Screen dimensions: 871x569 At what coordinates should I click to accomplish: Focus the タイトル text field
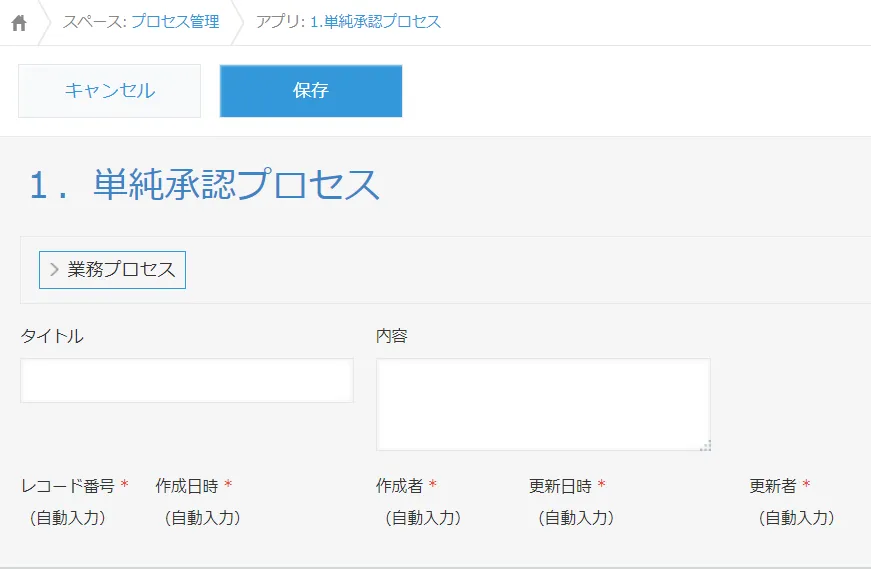(187, 381)
